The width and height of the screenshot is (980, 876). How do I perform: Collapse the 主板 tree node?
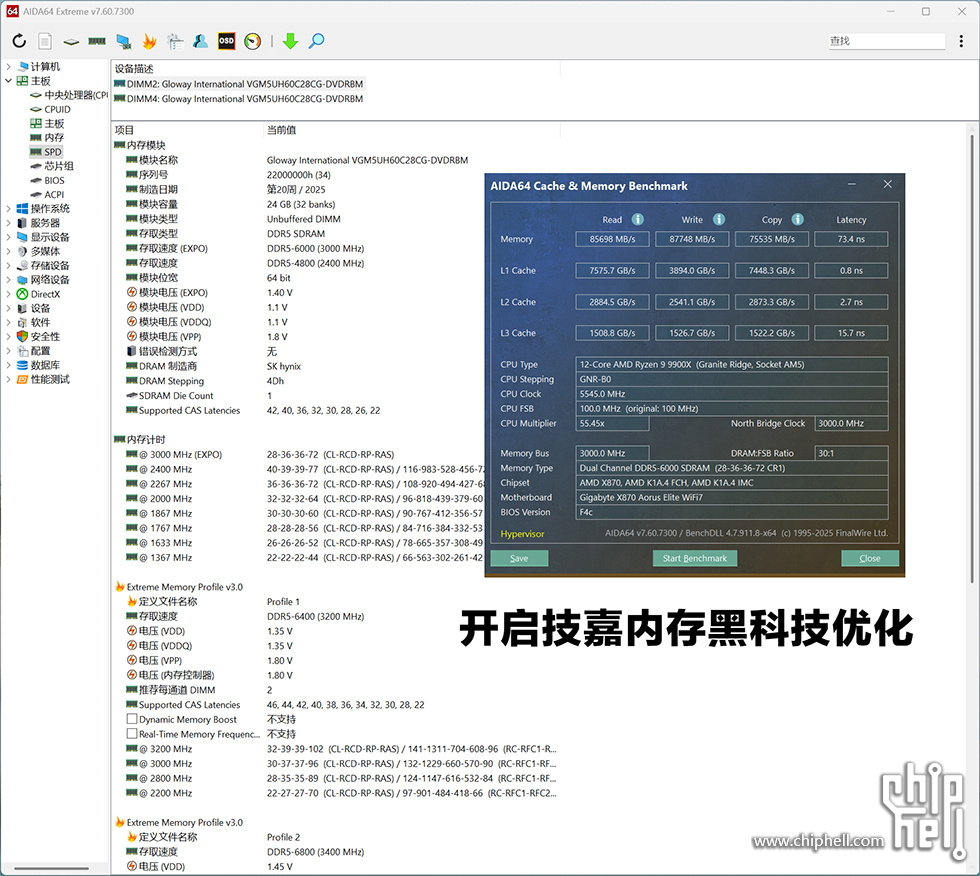pyautogui.click(x=8, y=81)
